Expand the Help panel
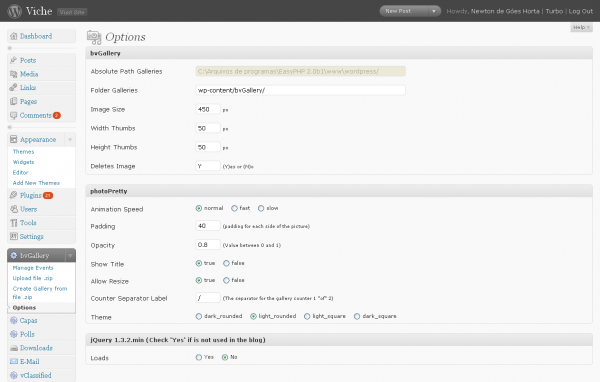The image size is (600, 382). tap(581, 27)
